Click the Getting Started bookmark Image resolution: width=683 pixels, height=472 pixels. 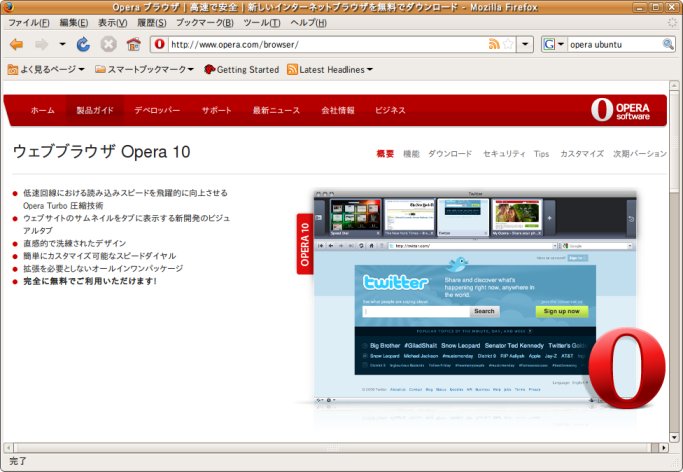point(241,70)
